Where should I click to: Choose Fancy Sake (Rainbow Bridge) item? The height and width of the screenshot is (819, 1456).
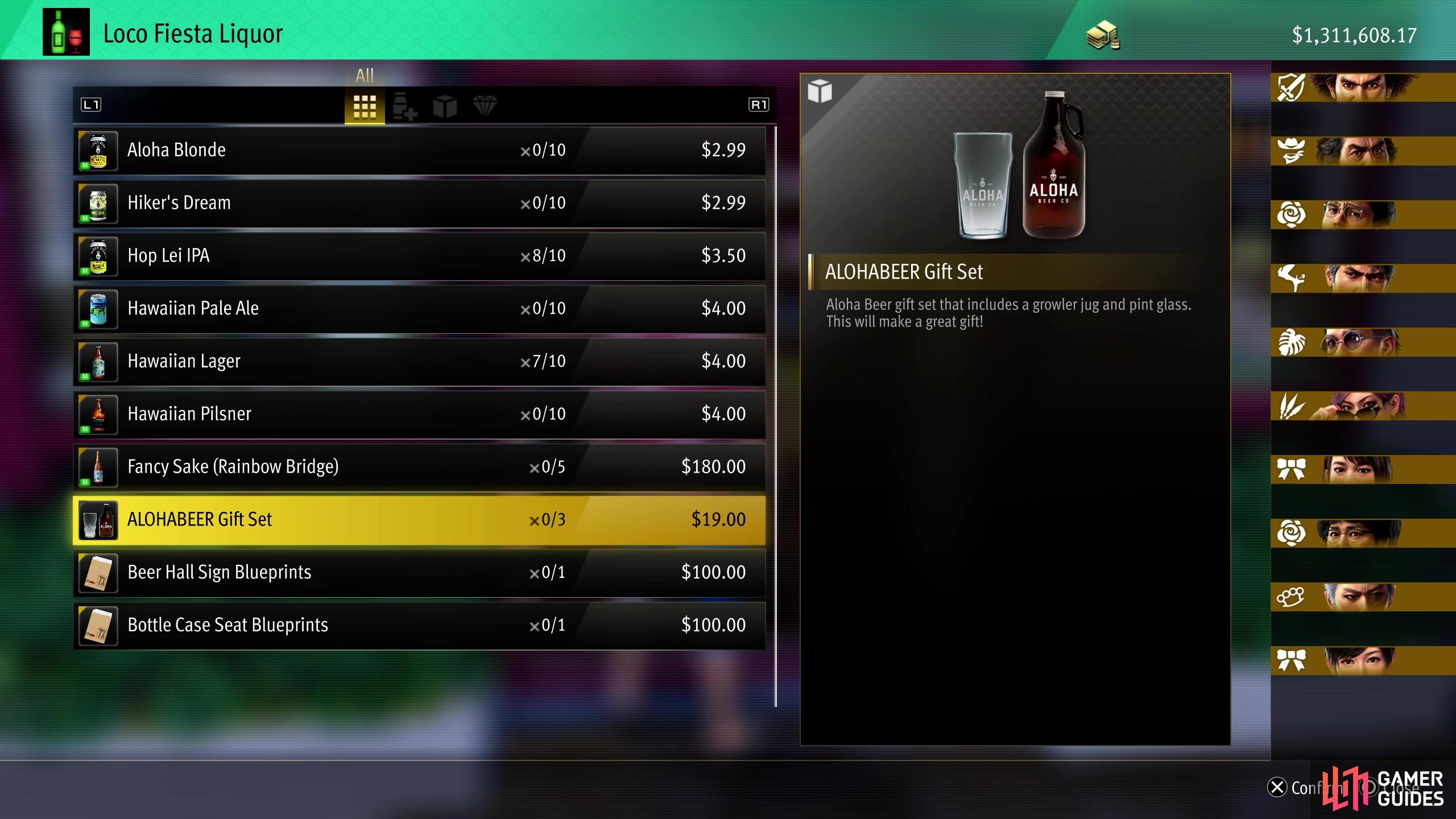(x=419, y=468)
